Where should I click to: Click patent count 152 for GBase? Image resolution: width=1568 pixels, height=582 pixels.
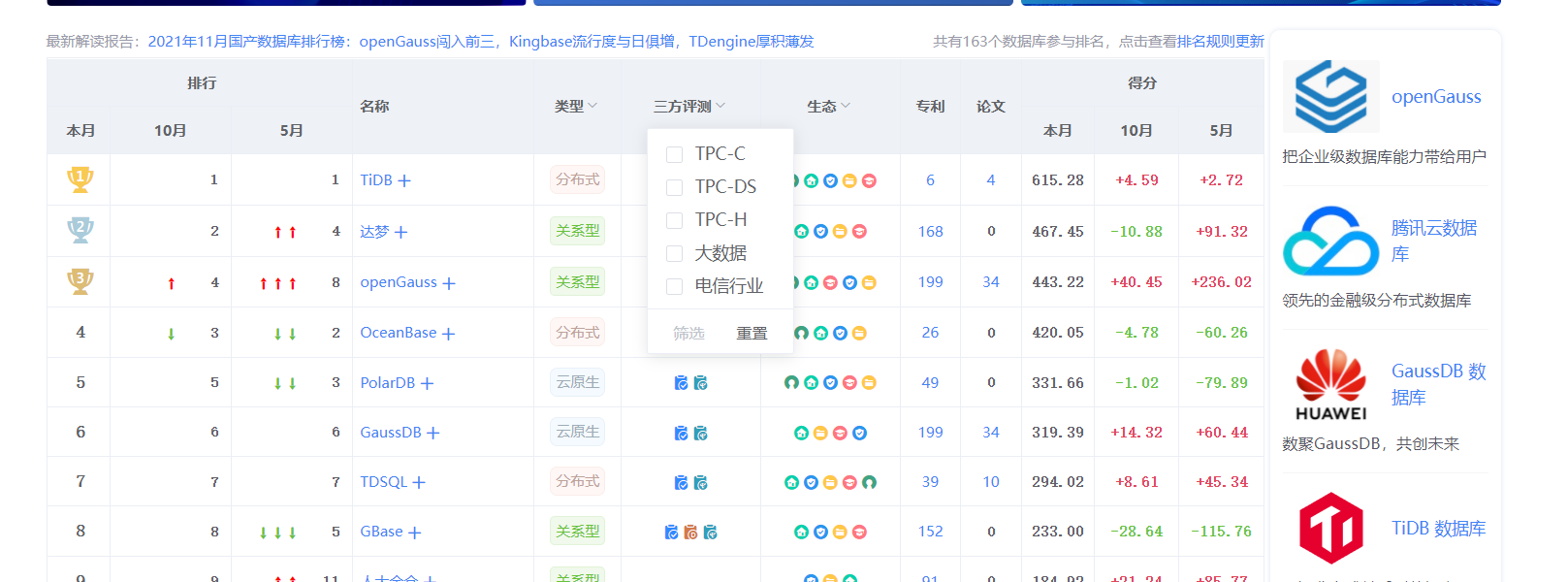(930, 532)
